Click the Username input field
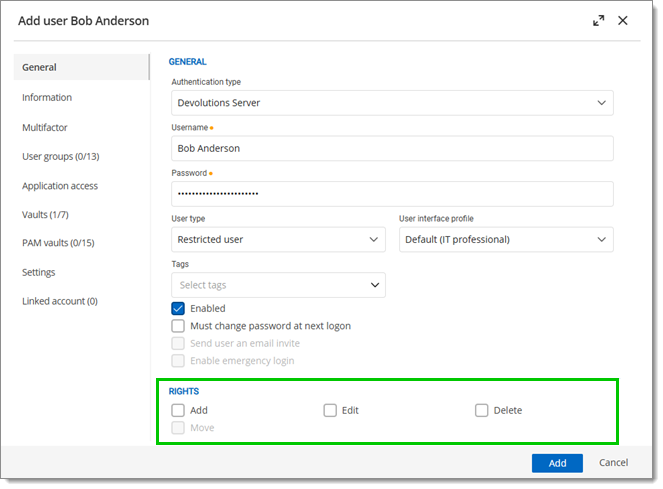663x489 pixels. click(392, 148)
